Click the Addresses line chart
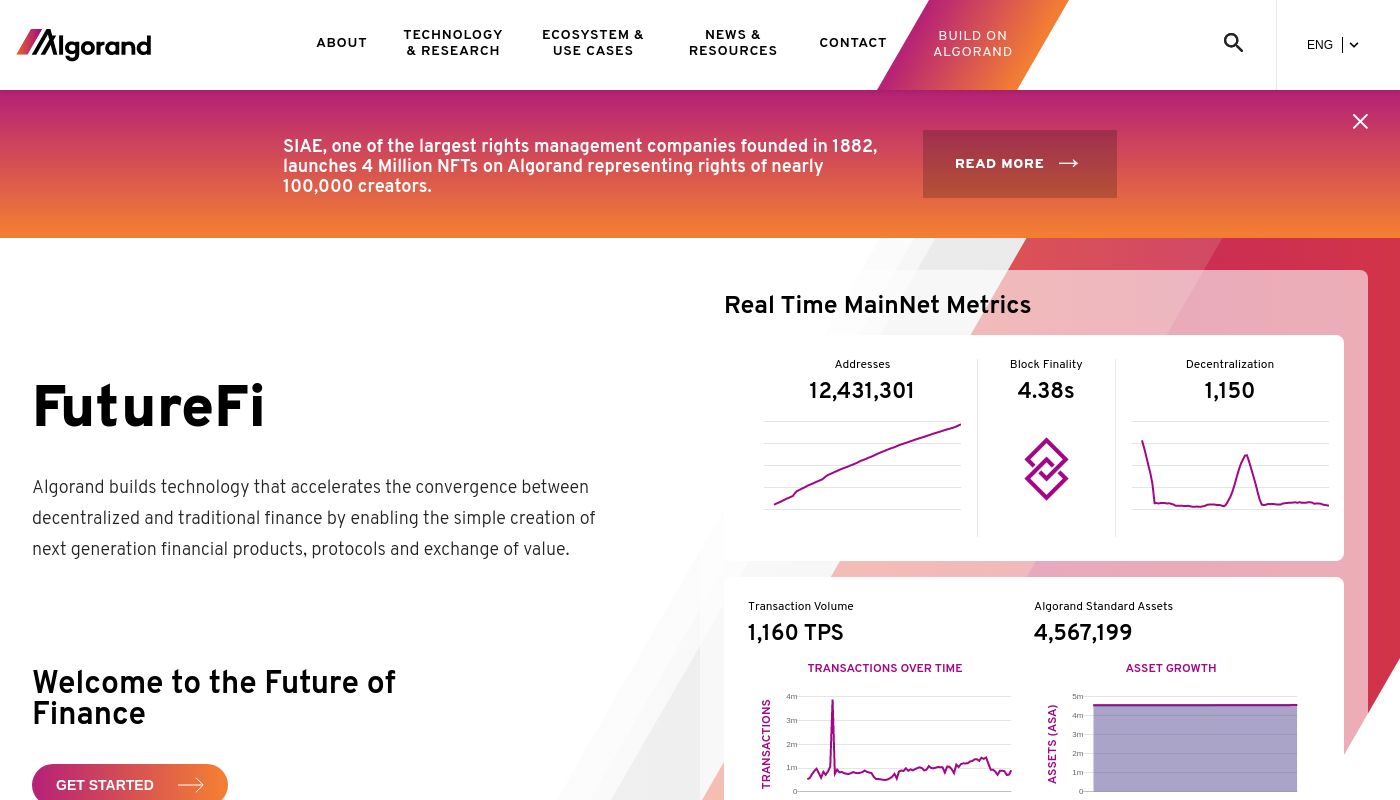The image size is (1400, 800). click(x=862, y=465)
